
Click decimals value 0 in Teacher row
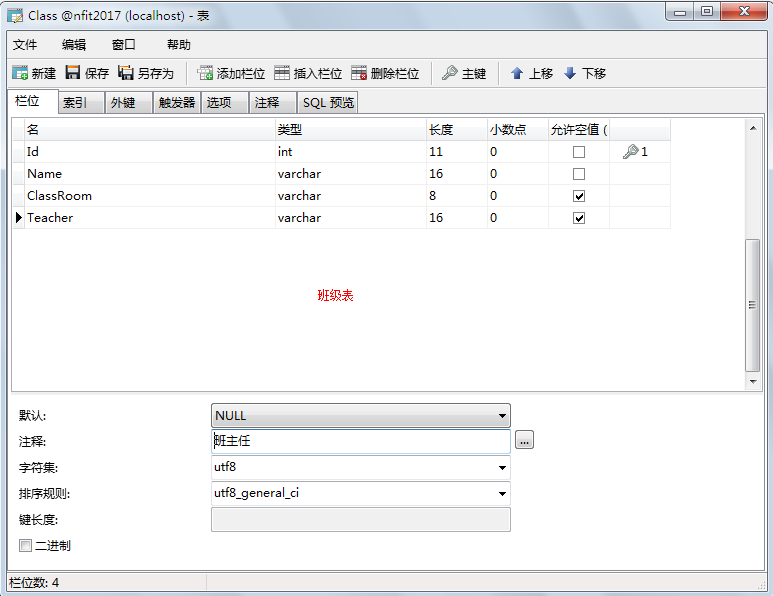493,217
